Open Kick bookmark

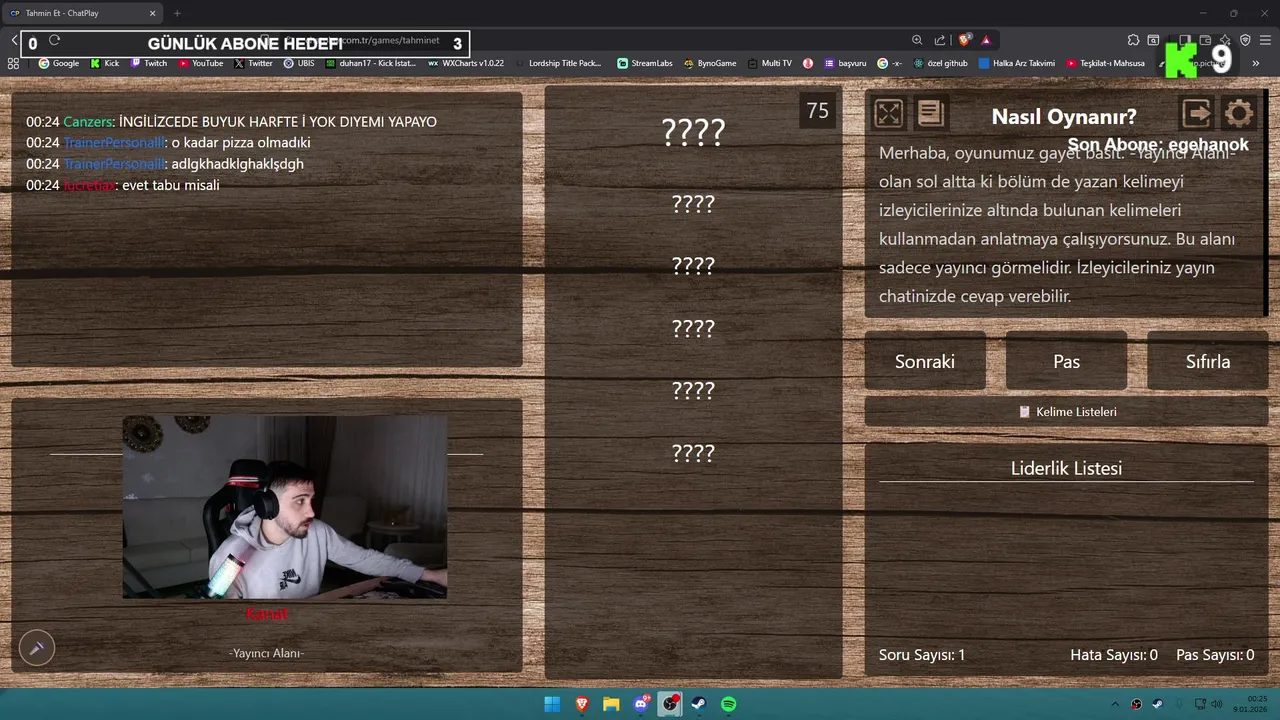(x=105, y=63)
